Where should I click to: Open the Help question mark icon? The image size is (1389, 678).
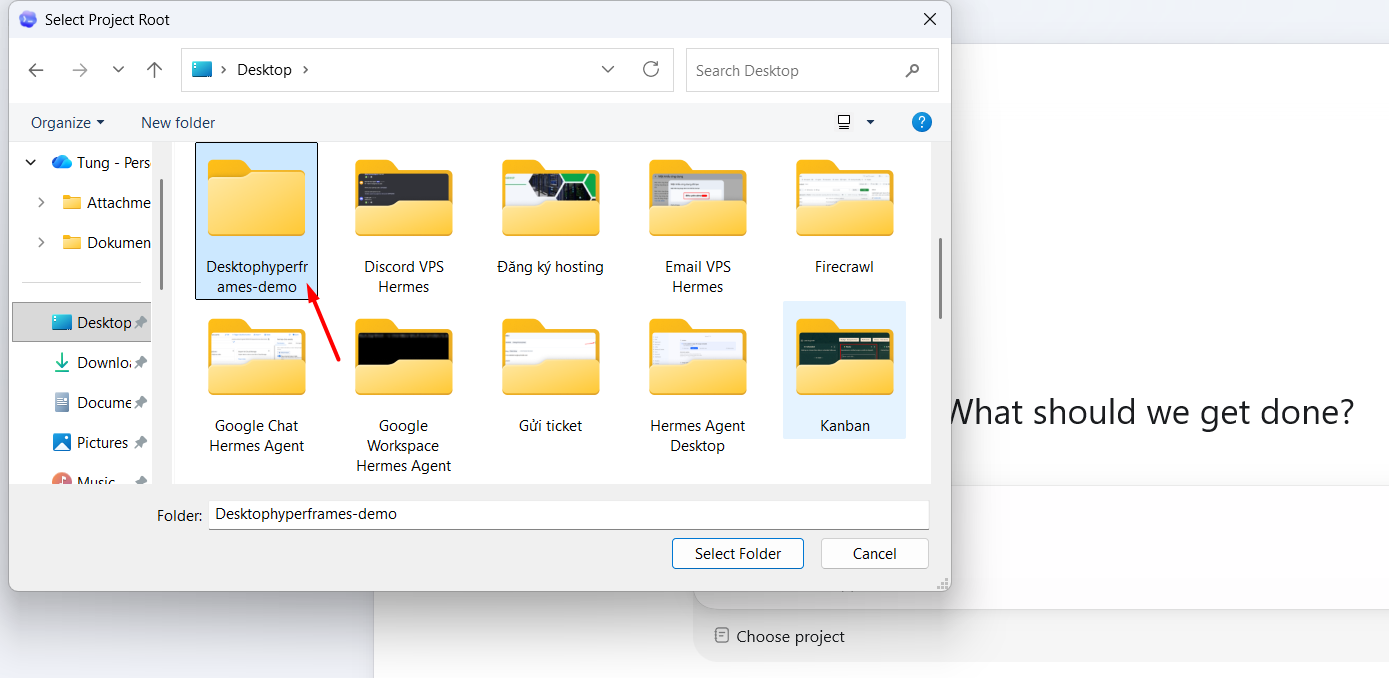[x=922, y=122]
